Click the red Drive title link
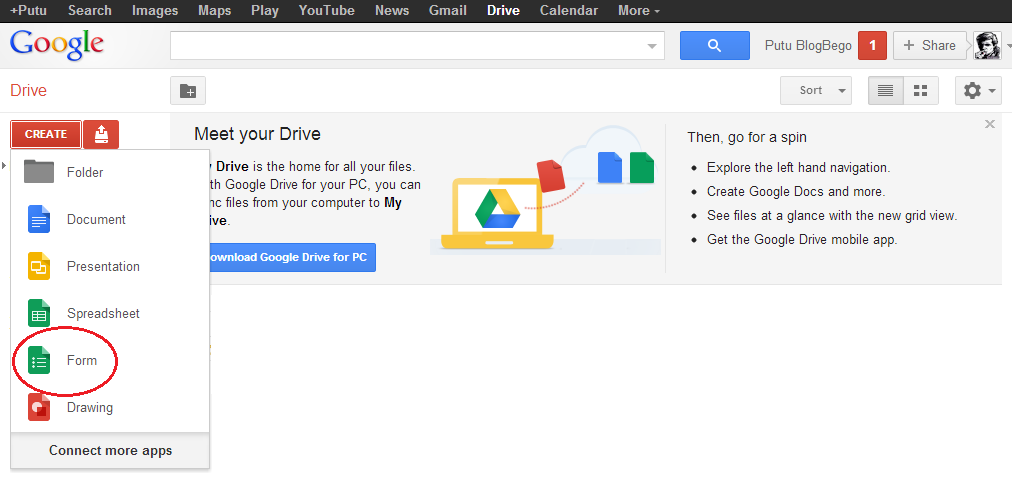Screen dimensions: 1012x480 28,90
